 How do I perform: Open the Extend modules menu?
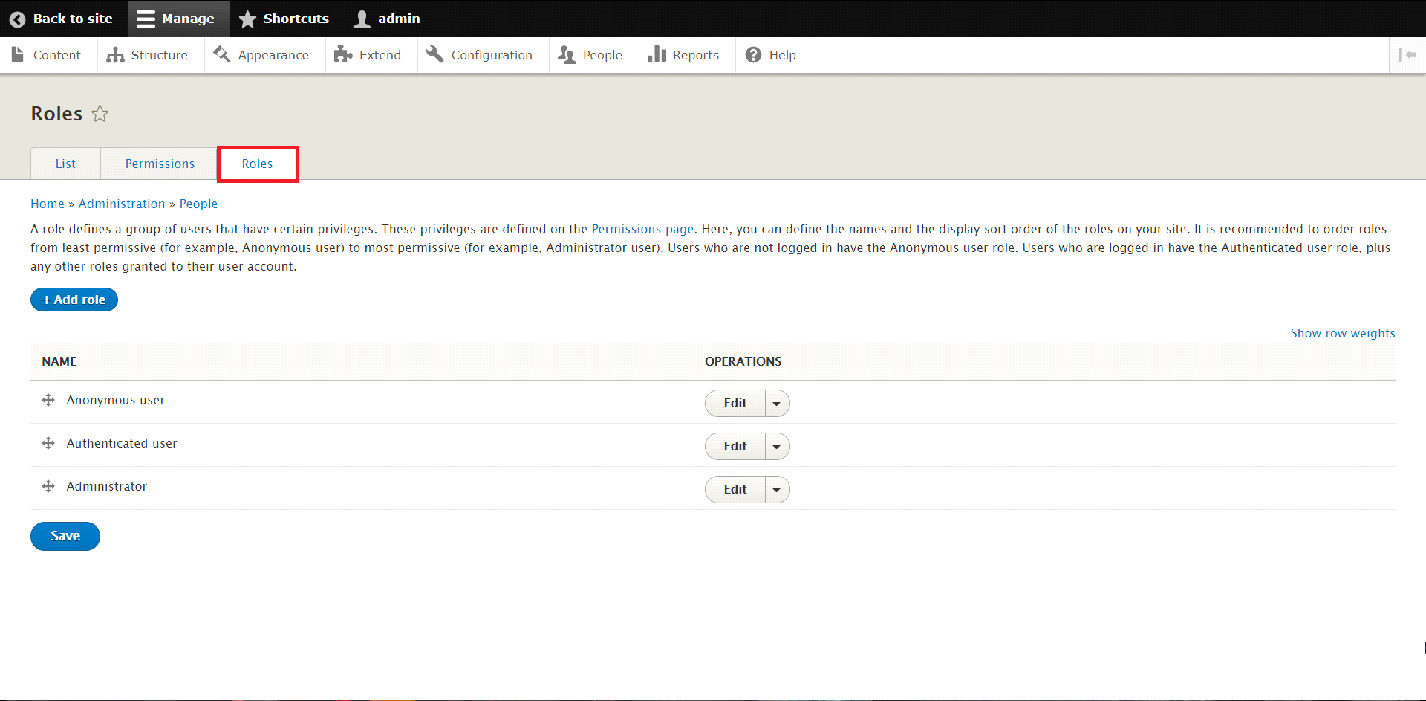(368, 55)
